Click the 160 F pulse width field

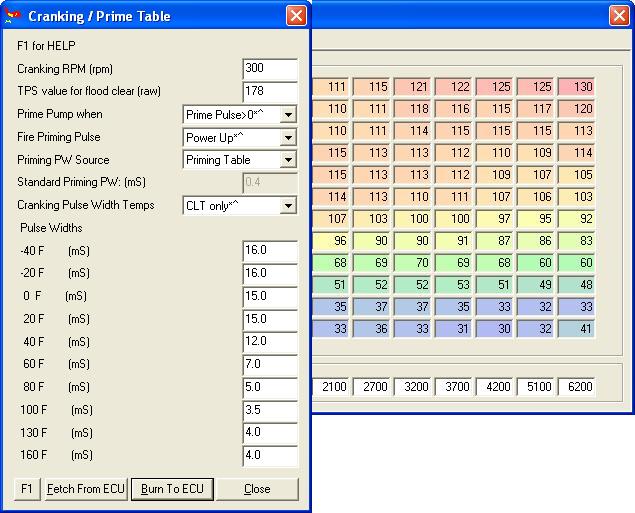pyautogui.click(x=270, y=457)
